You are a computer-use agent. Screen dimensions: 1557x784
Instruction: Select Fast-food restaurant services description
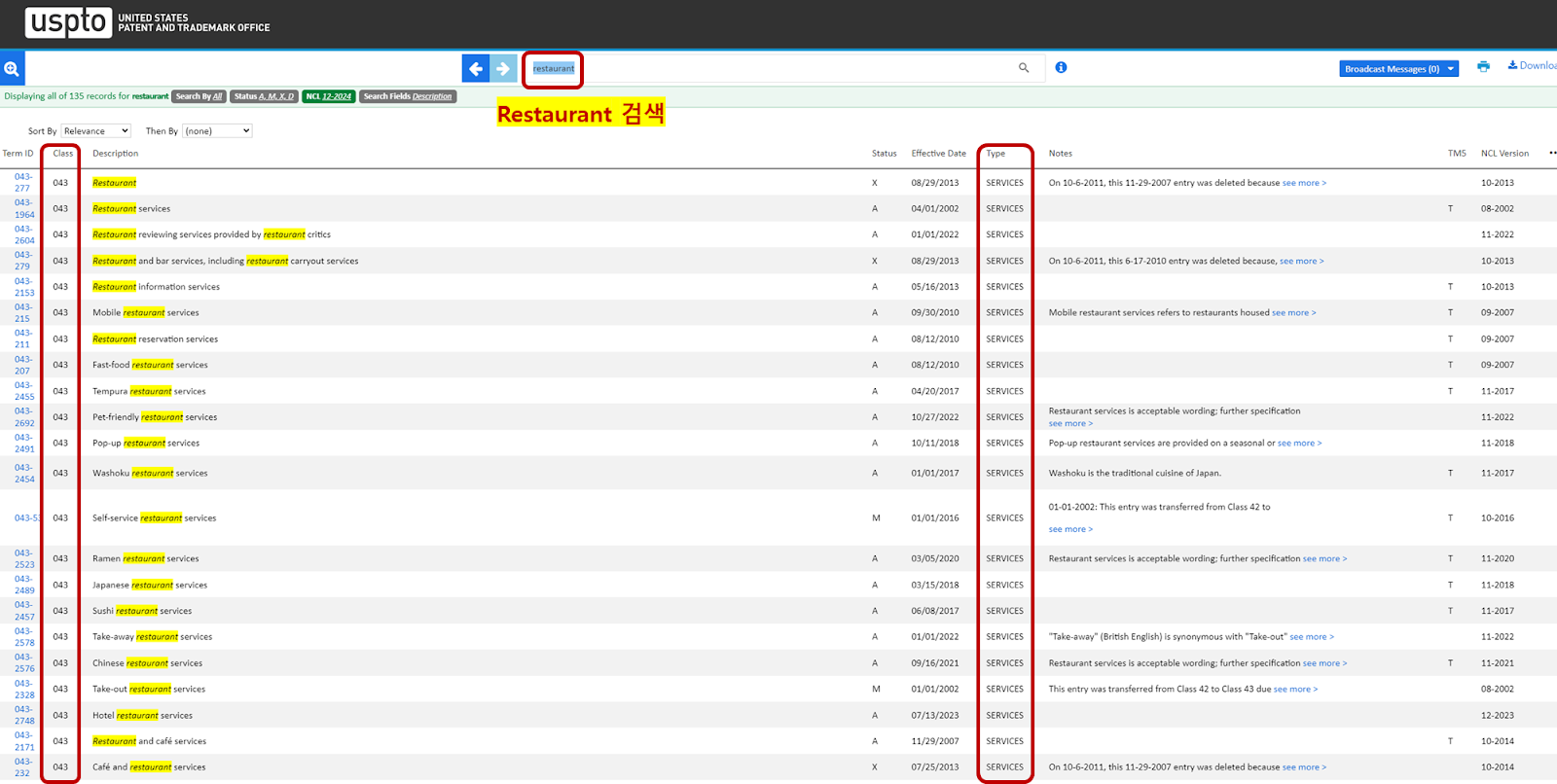(150, 365)
